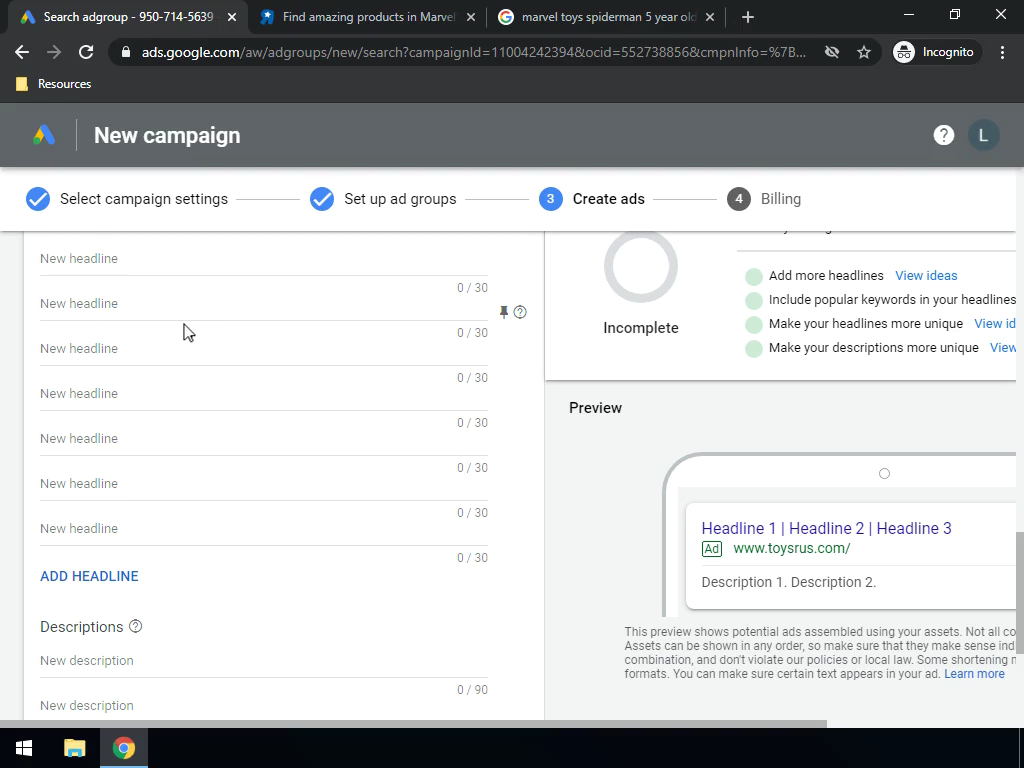This screenshot has height=768, width=1024.
Task: Click the first New headline input field
Action: click(x=264, y=259)
